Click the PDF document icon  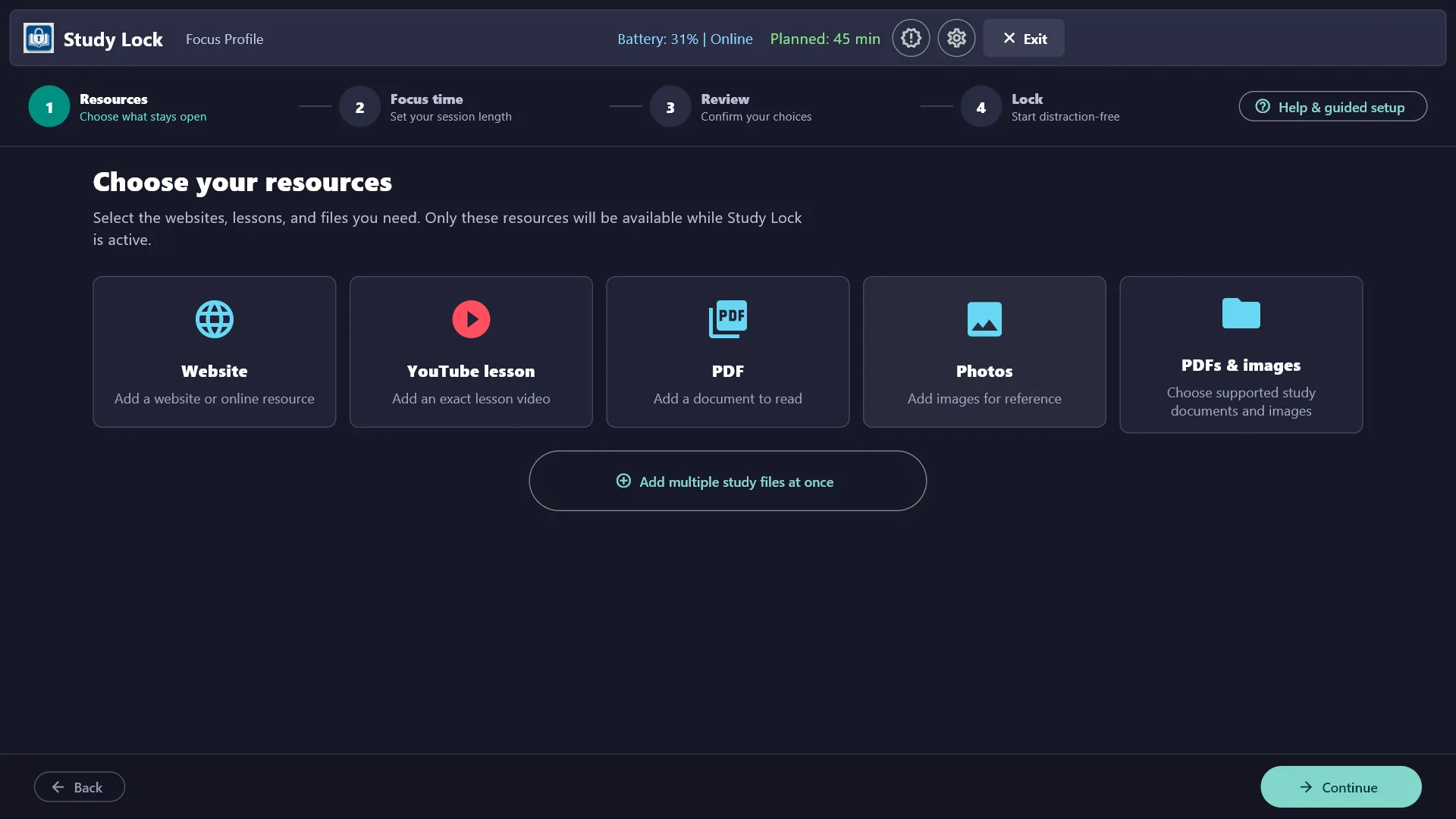coord(728,319)
